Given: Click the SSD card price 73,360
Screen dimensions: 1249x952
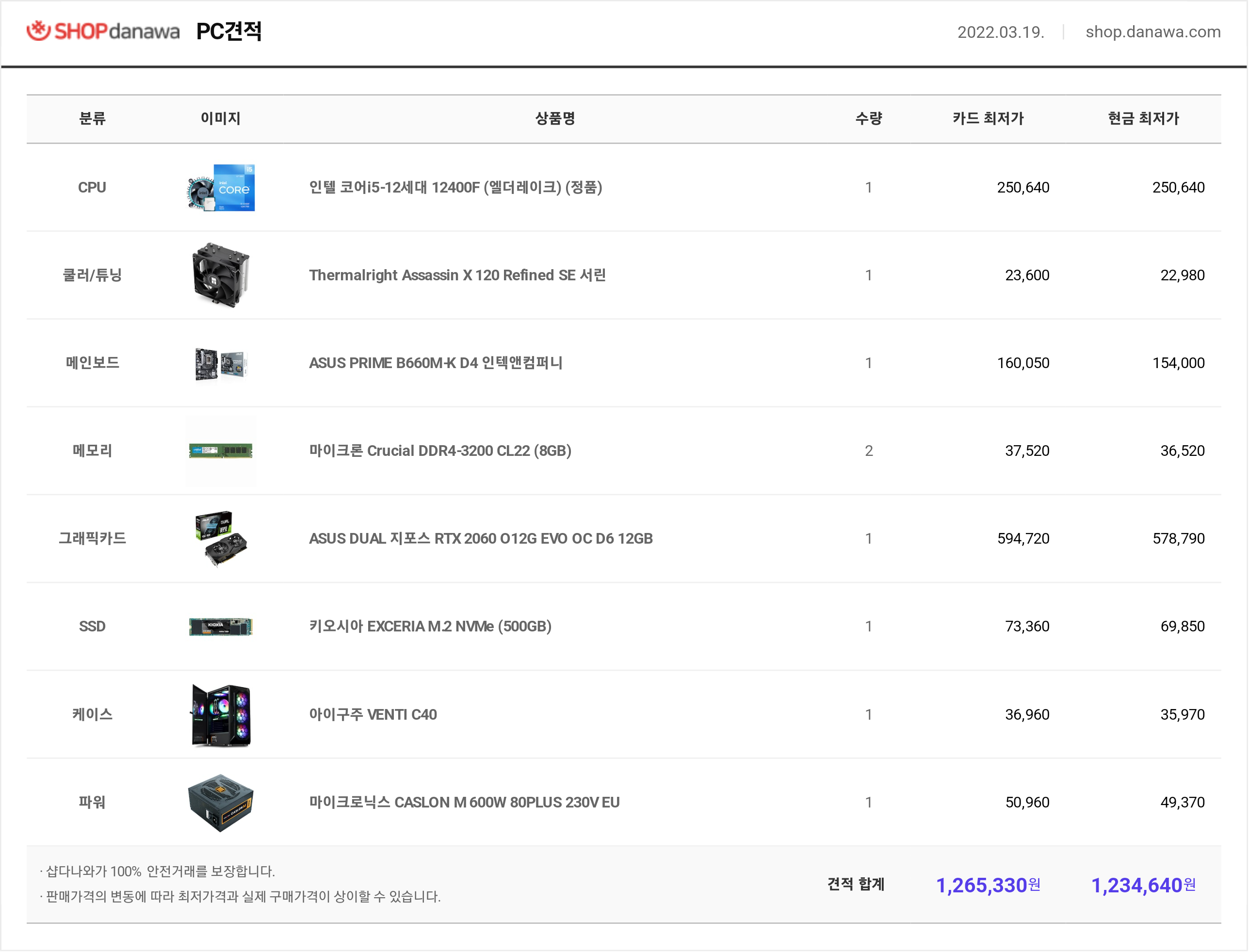Looking at the screenshot, I should point(1027,627).
